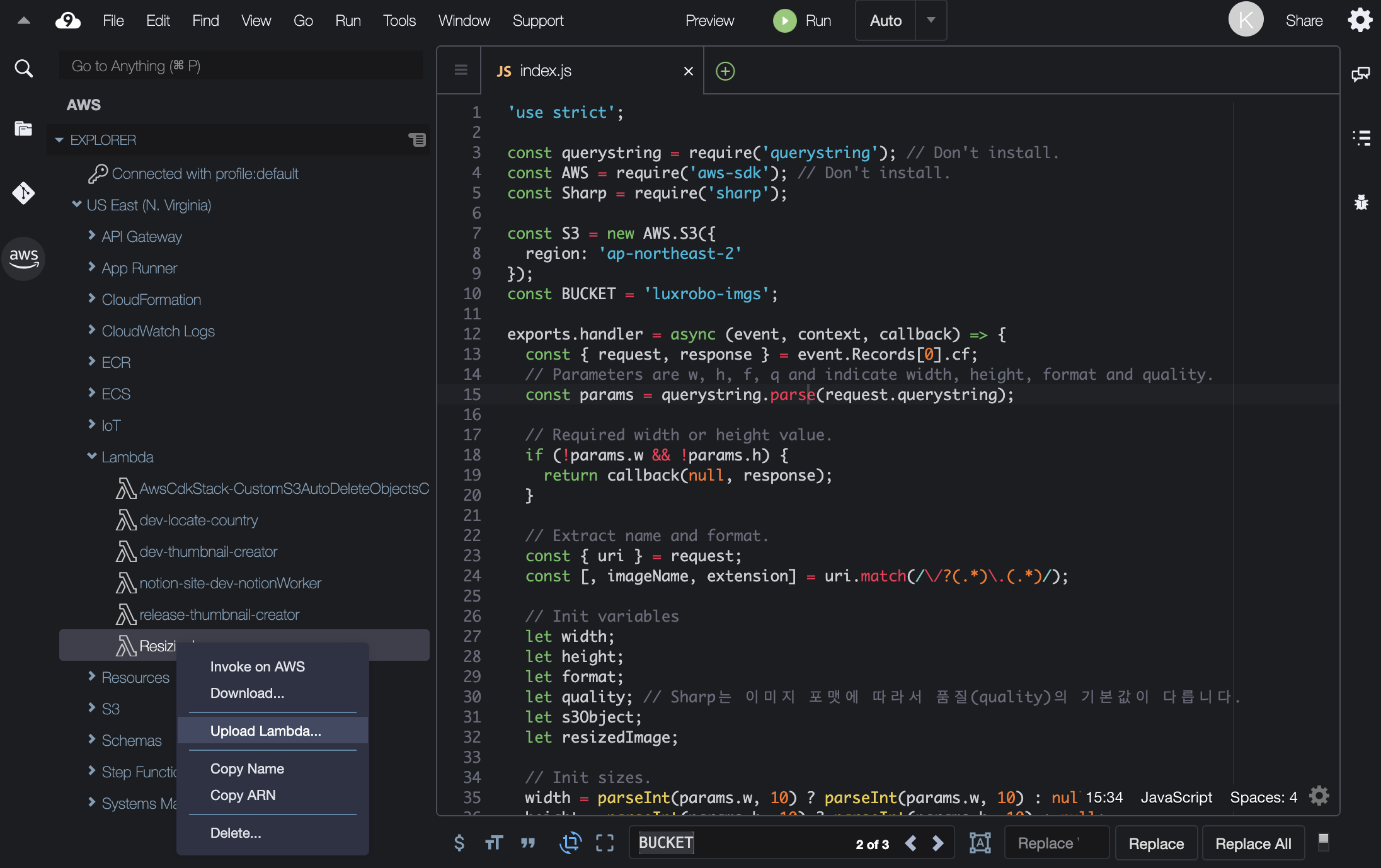Click the Go to Anything field

243,66
